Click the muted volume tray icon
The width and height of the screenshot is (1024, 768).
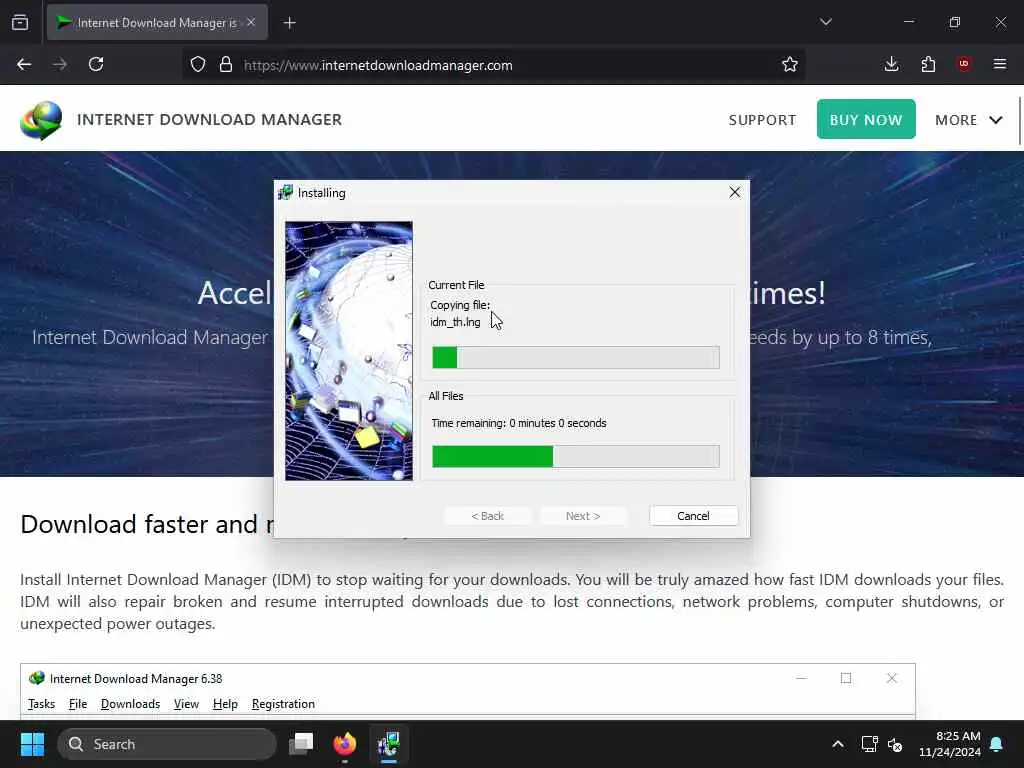pos(895,744)
